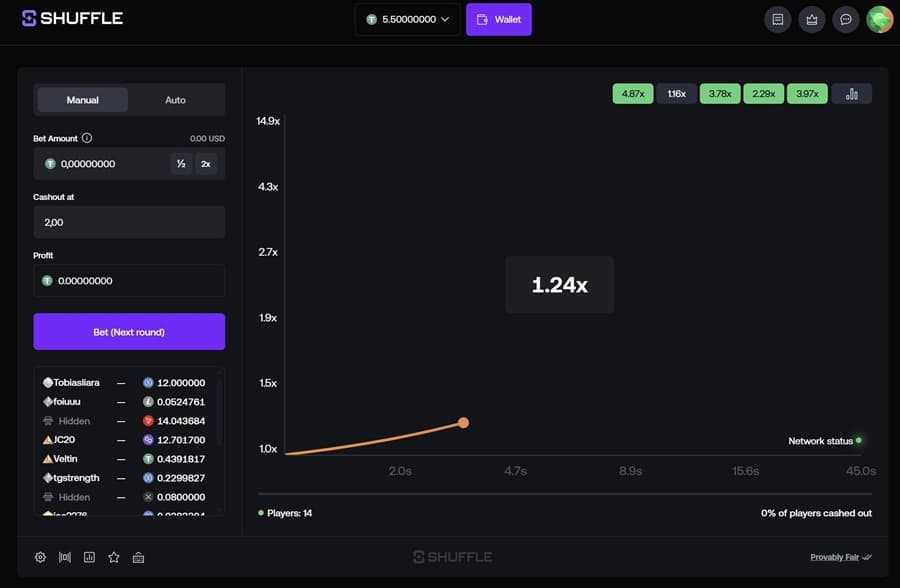Open the chat bubble icon

846,19
